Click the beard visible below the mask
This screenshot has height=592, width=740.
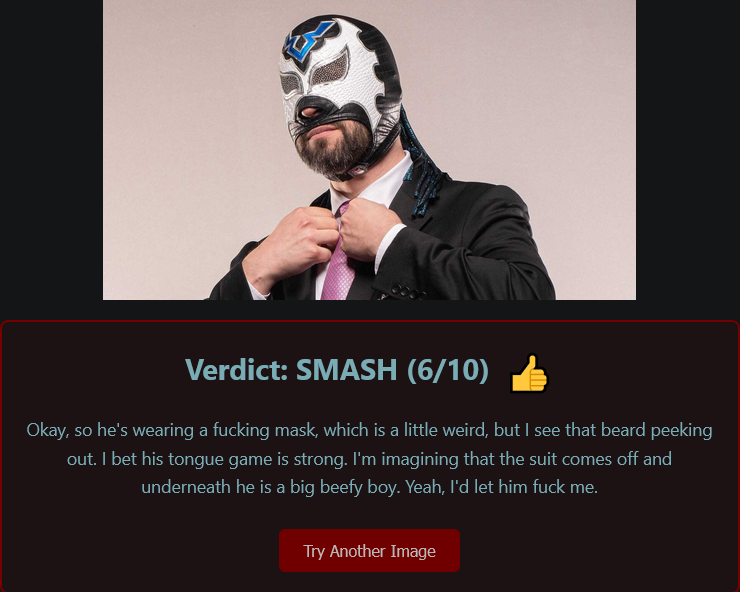click(335, 146)
